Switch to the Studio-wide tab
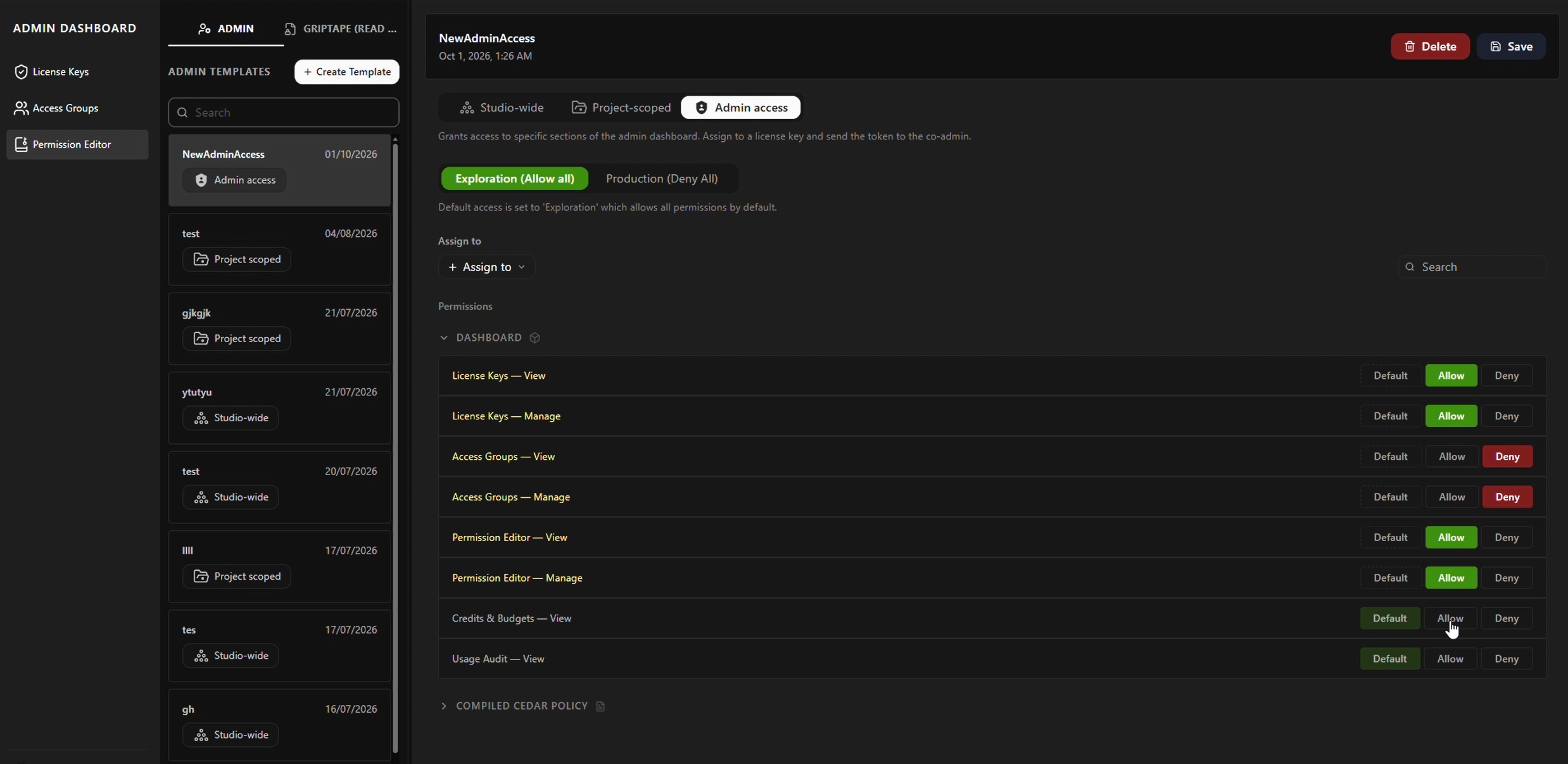This screenshot has height=764, width=1568. (x=502, y=108)
